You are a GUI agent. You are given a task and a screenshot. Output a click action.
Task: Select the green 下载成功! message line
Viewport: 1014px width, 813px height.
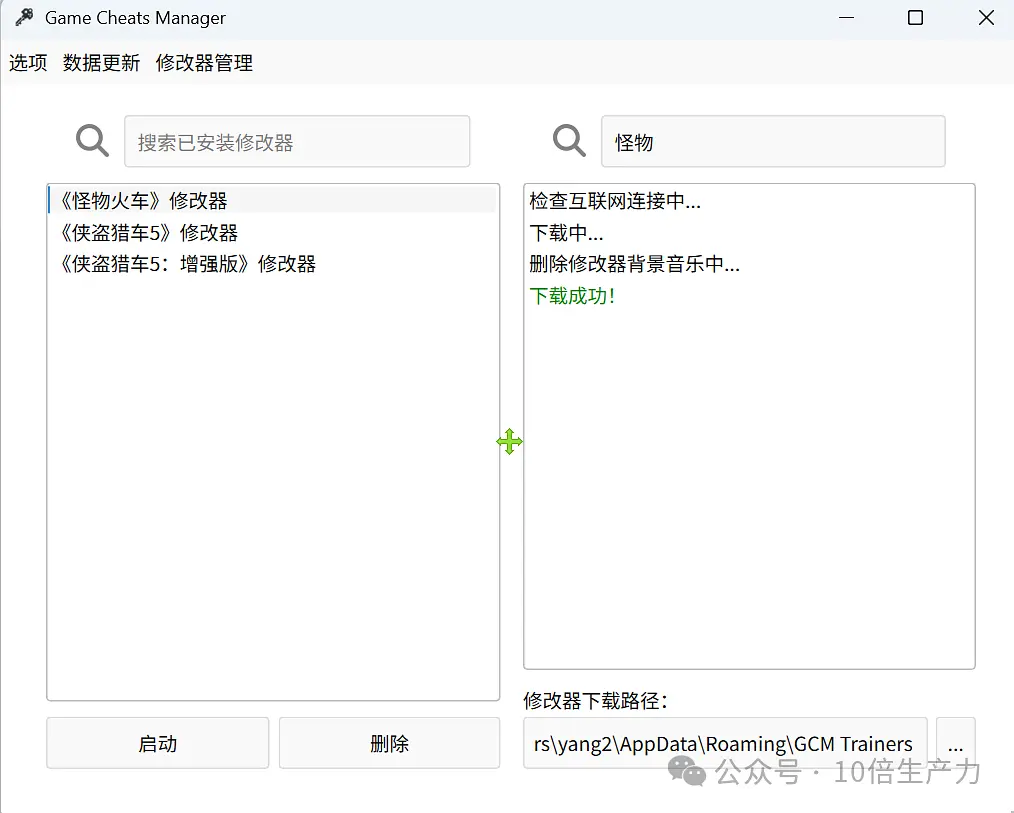pyautogui.click(x=572, y=297)
